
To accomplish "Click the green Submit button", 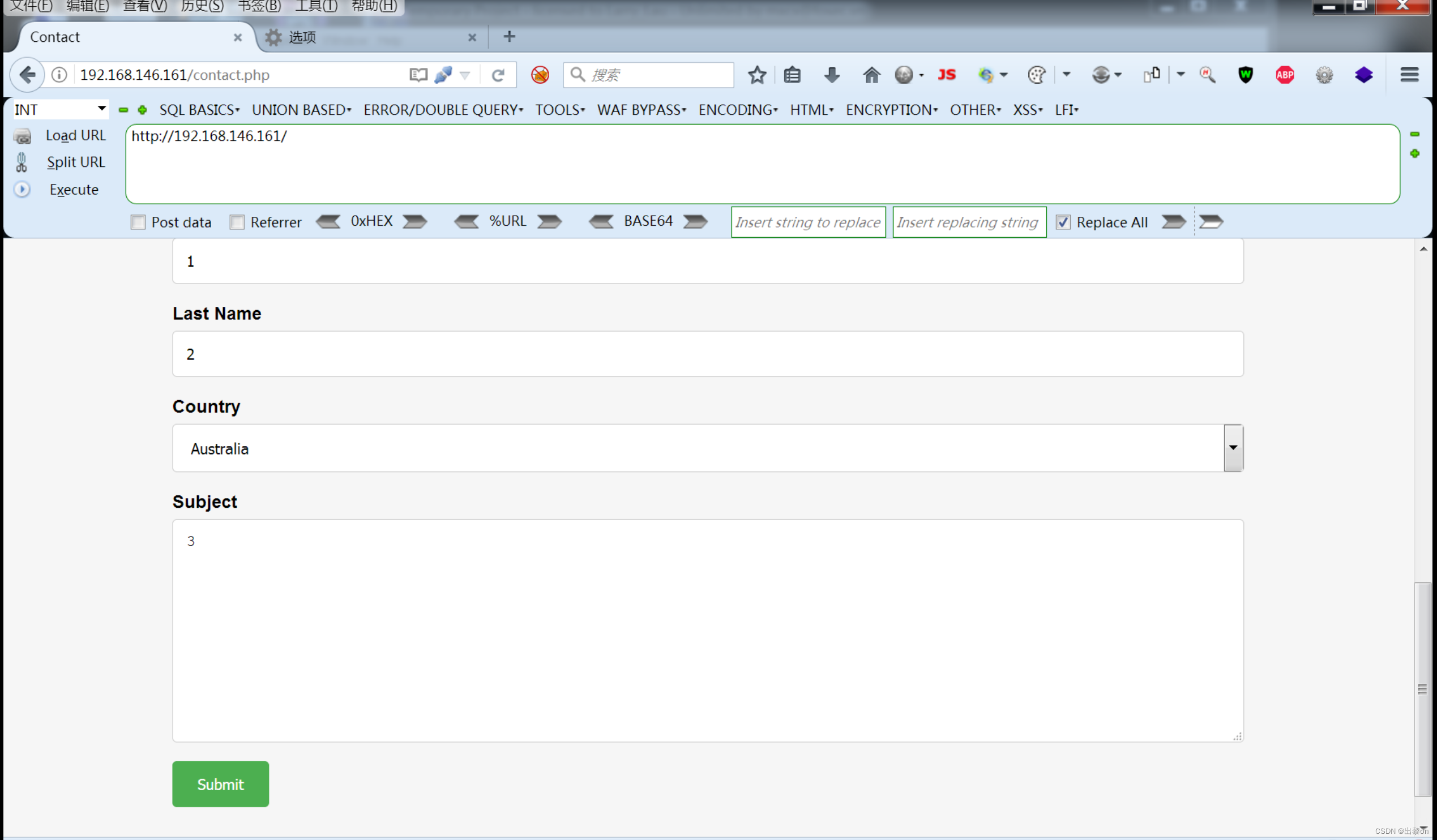I will (x=220, y=783).
